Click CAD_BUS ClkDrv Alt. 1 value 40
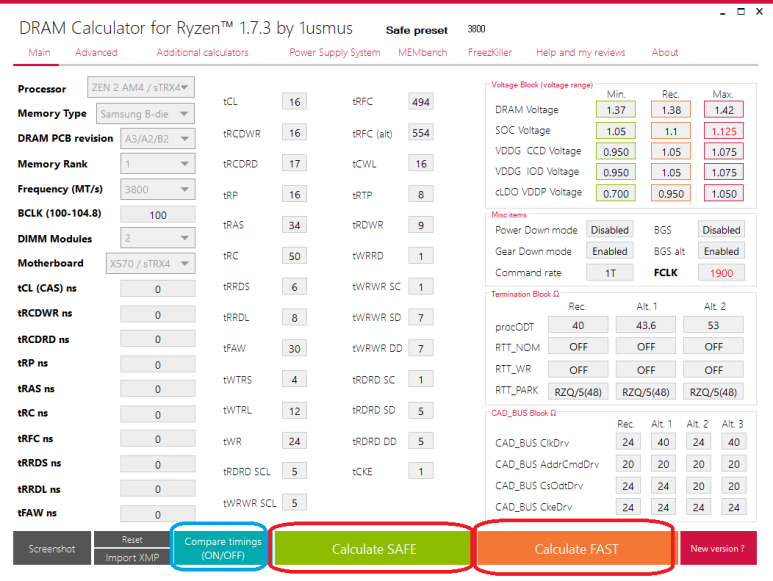Viewport: 773px width, 581px height. coord(663,442)
